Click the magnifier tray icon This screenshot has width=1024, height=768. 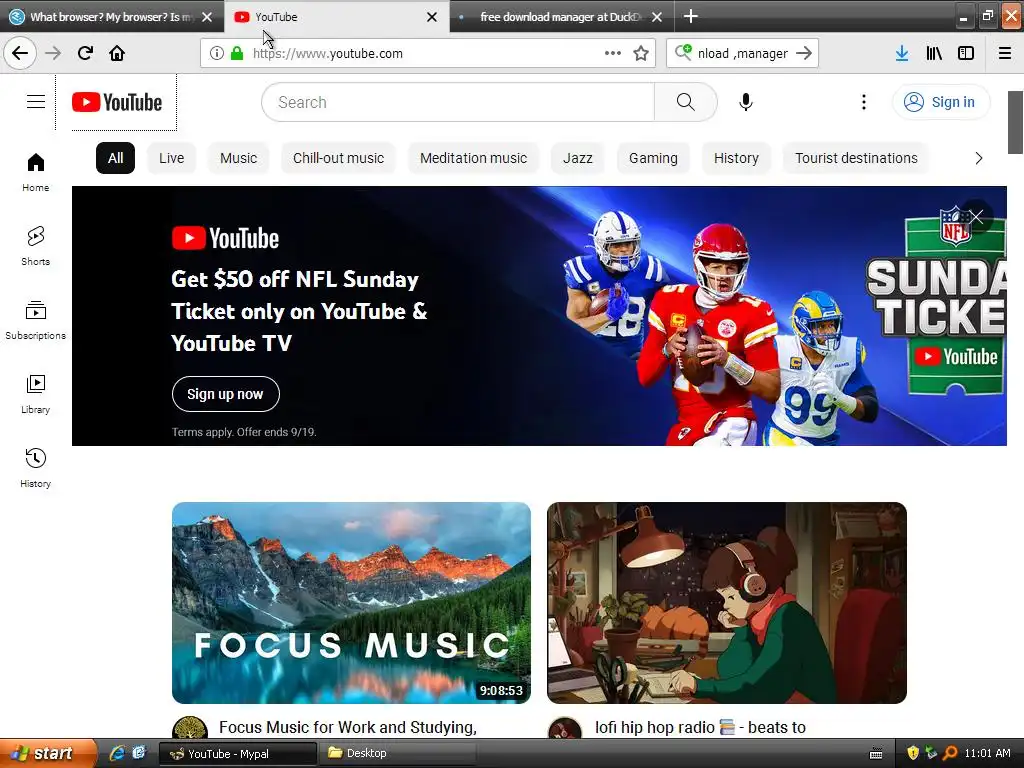950,753
